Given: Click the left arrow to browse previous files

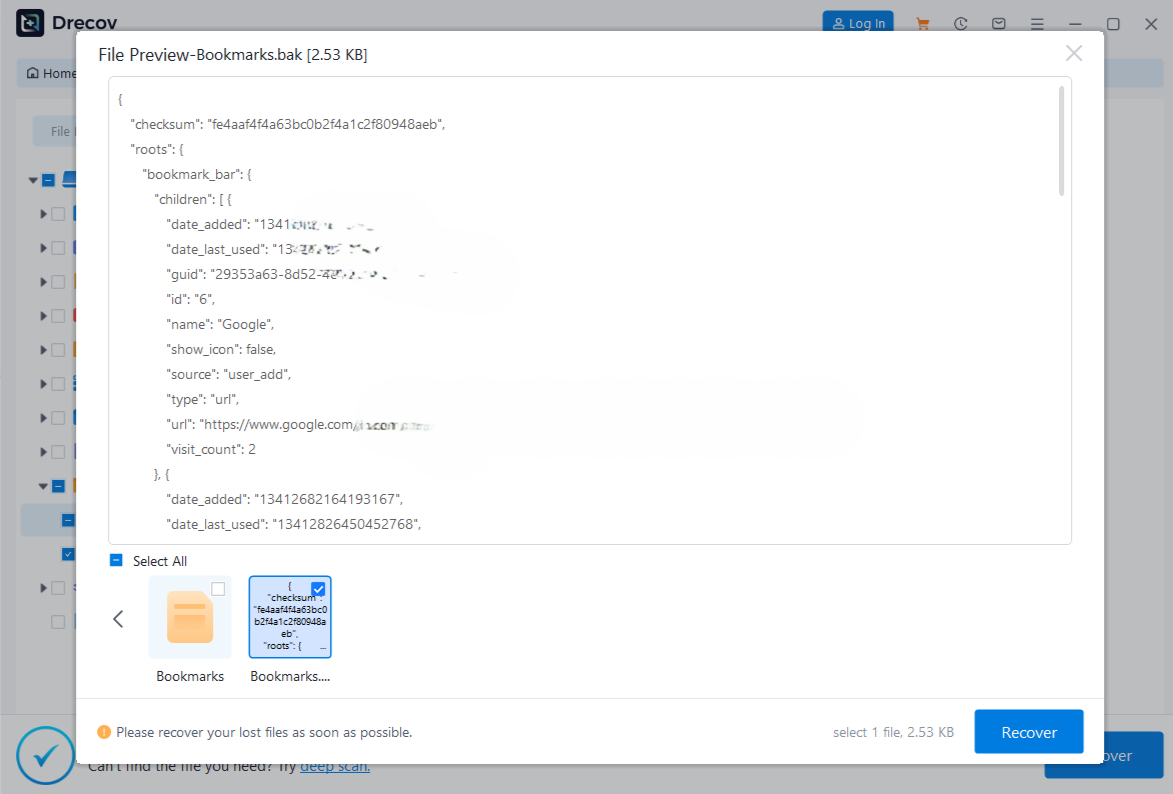Looking at the screenshot, I should point(118,618).
